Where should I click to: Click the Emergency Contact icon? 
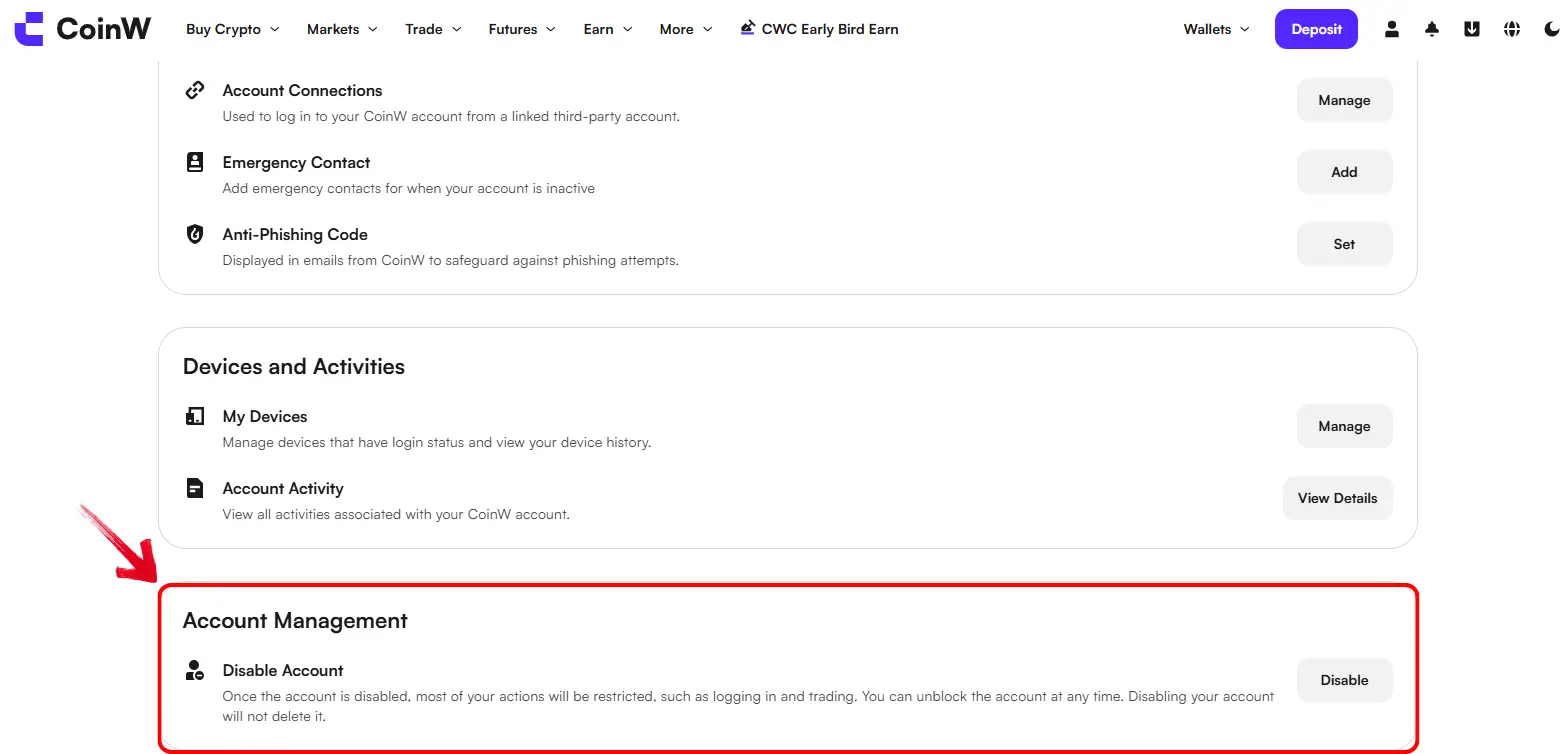click(195, 162)
